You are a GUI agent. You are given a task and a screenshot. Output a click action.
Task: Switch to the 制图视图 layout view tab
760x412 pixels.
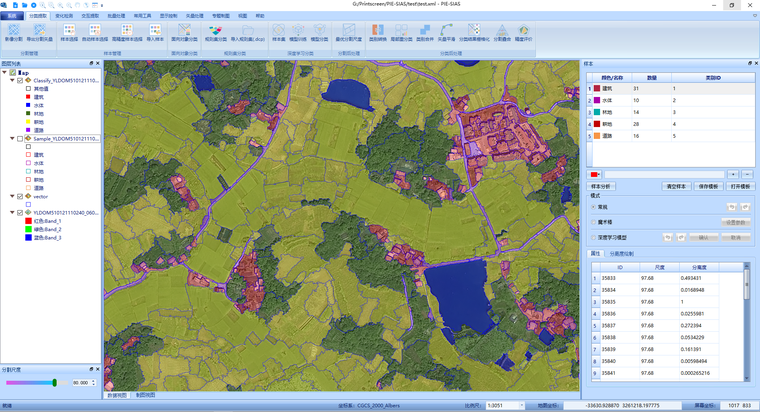(145, 395)
